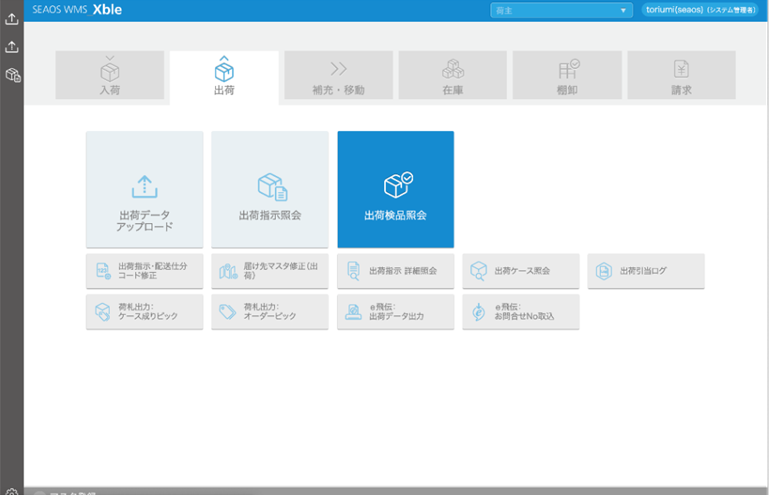Go to the 請求 billing tab
The width and height of the screenshot is (769, 495).
click(x=681, y=76)
